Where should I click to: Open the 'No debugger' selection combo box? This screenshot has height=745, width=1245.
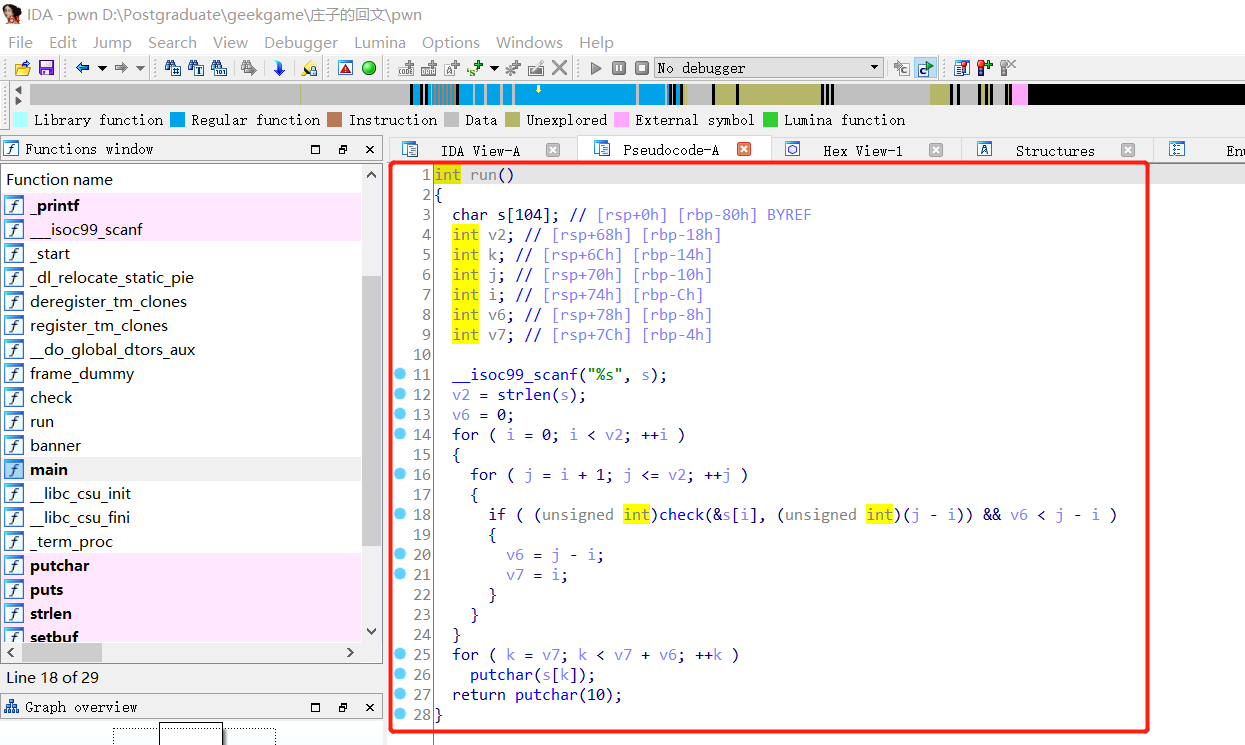(769, 68)
